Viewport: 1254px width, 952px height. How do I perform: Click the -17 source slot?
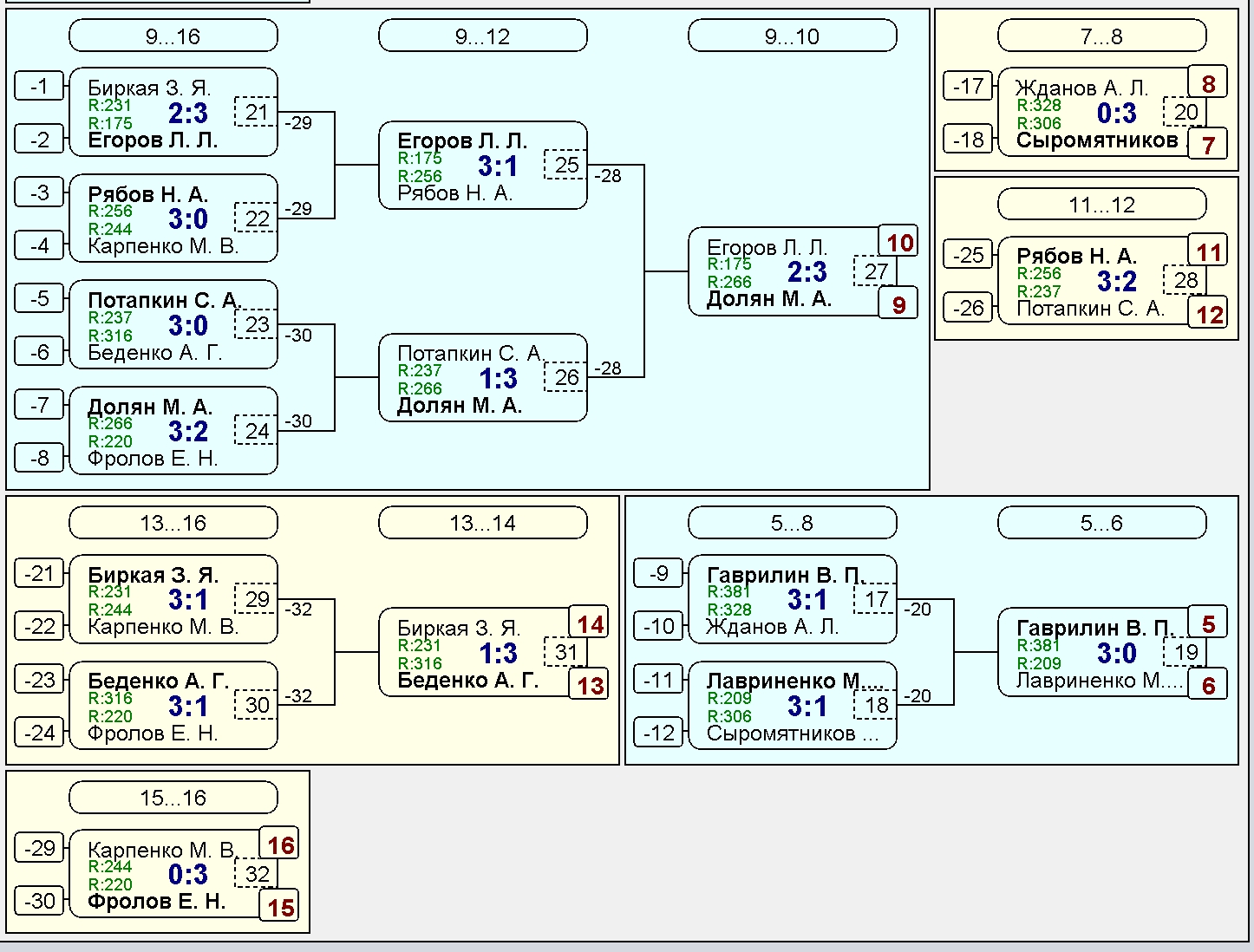coord(969,86)
